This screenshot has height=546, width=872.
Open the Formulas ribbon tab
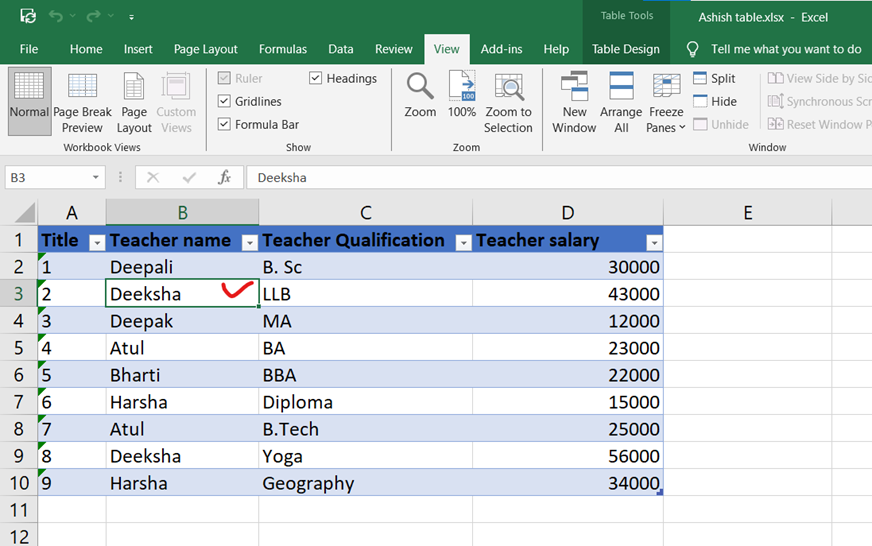click(283, 49)
